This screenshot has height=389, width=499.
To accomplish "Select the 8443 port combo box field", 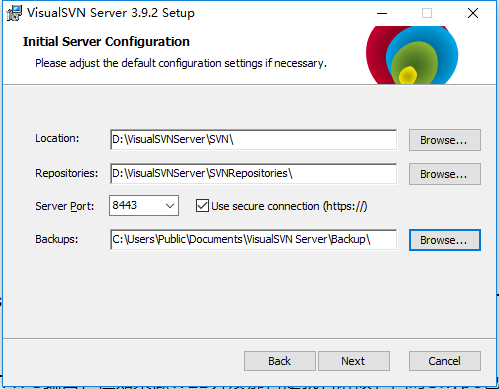I will click(x=144, y=206).
